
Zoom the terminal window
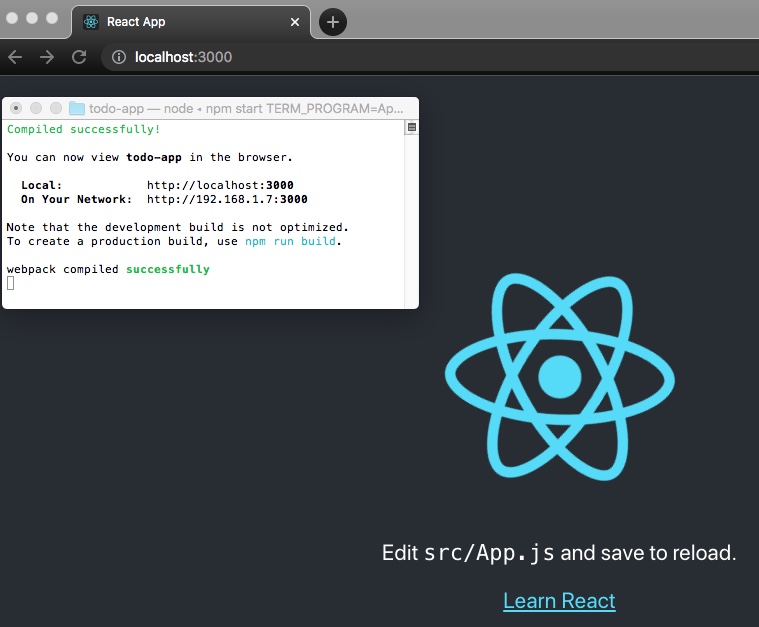56,108
